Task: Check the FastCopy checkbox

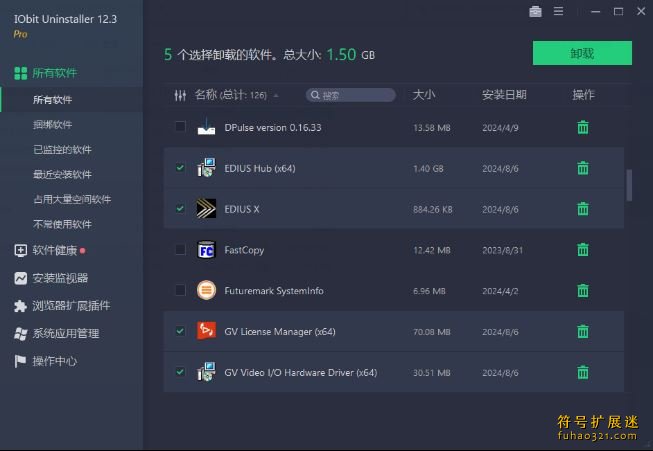Action: [x=180, y=249]
